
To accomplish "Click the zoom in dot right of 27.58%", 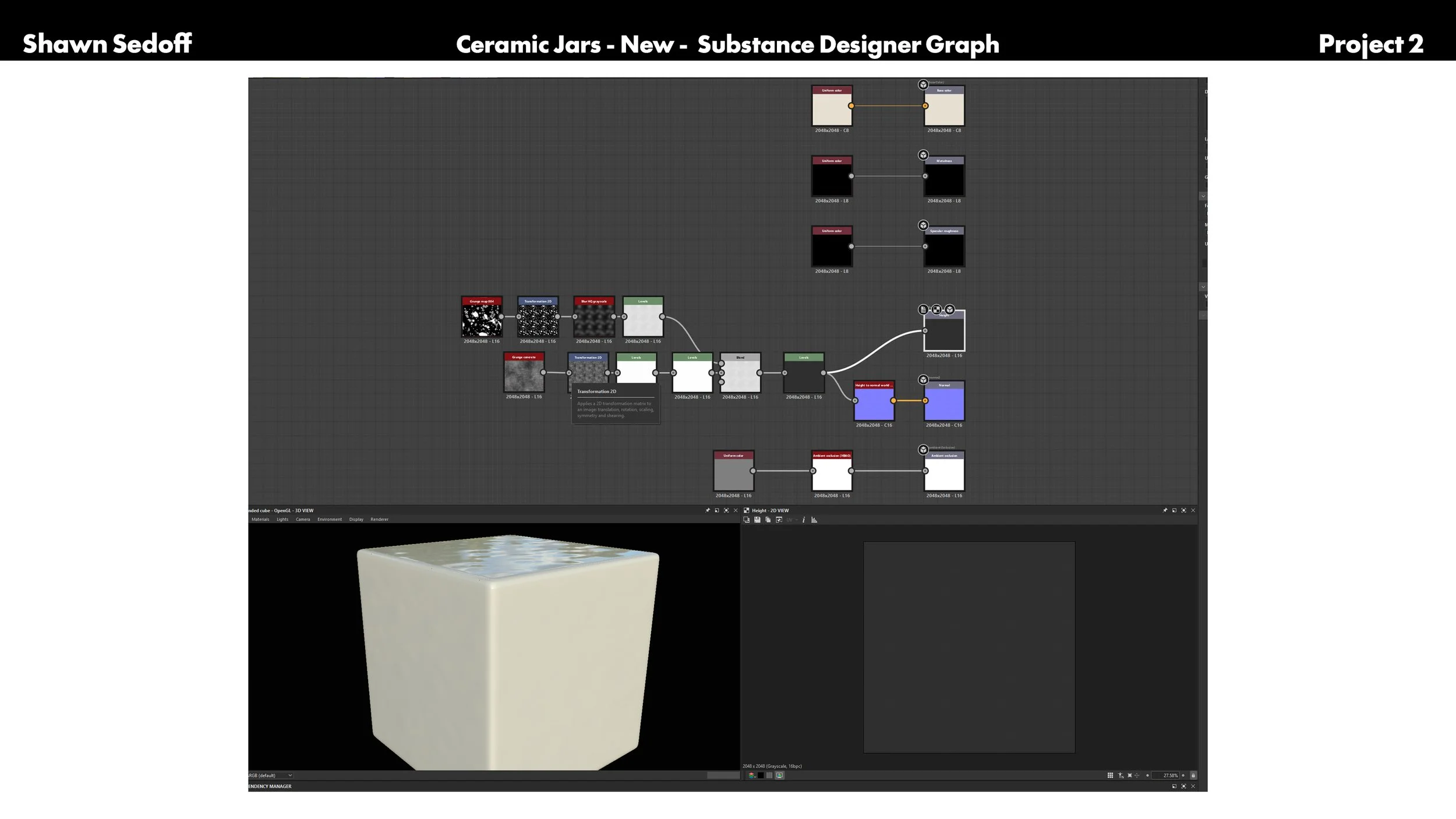I will click(x=1183, y=775).
